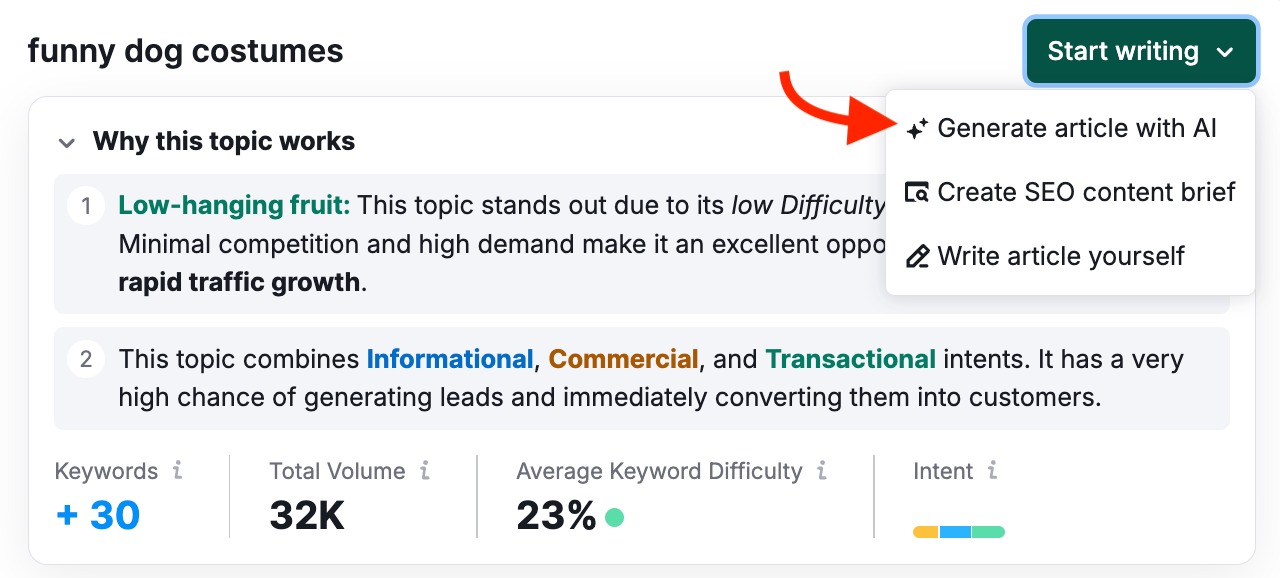Image resolution: width=1280 pixels, height=578 pixels.
Task: Click the info icon next to Keywords
Action: [x=178, y=471]
